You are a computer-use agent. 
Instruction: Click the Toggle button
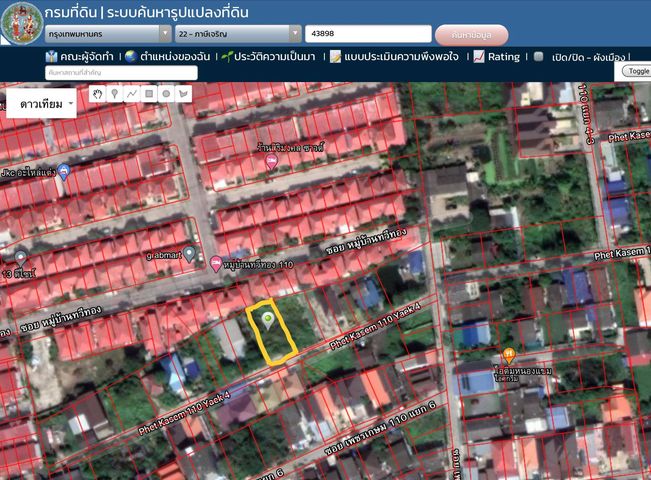coord(637,71)
